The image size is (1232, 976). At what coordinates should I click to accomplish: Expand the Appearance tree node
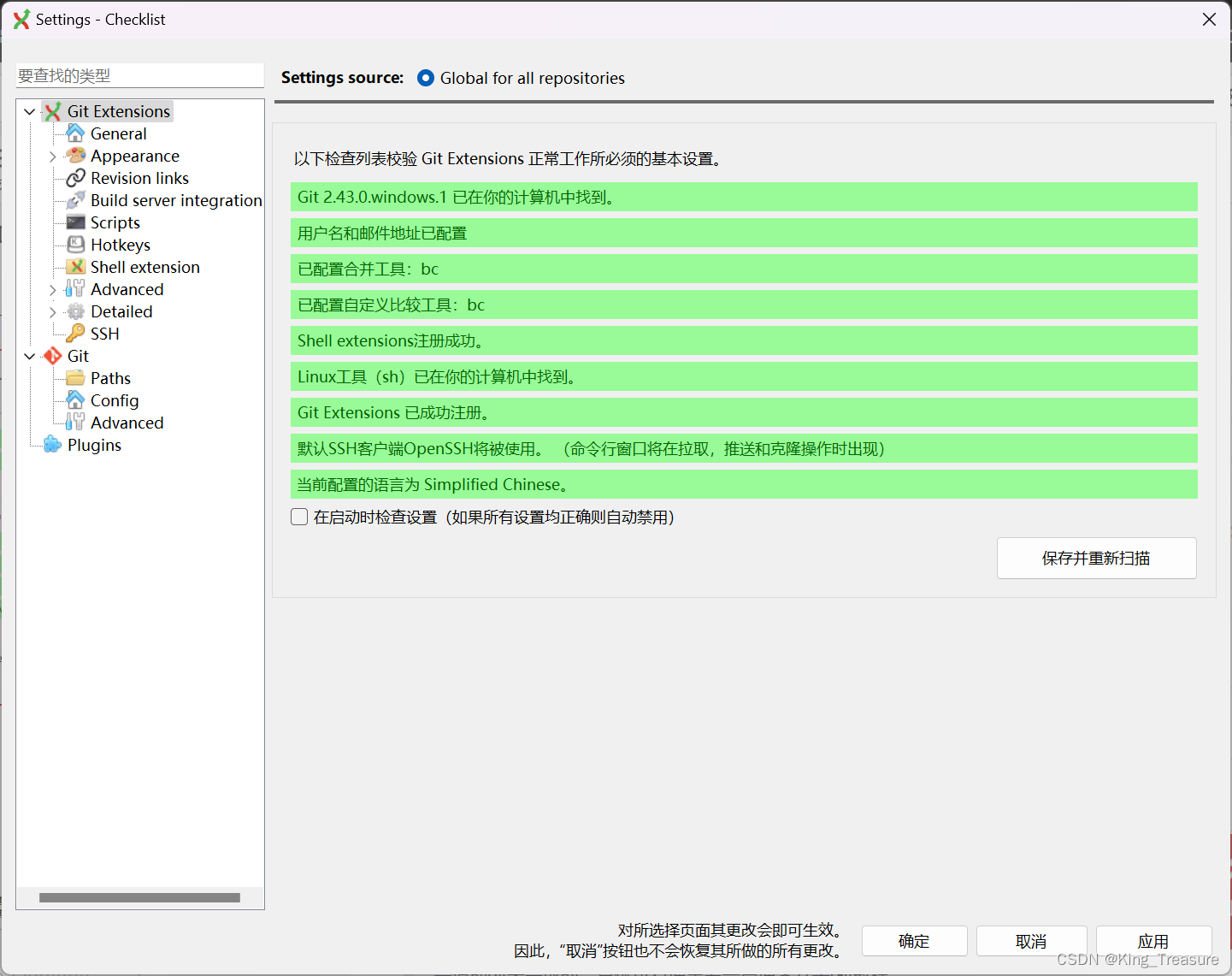pyautogui.click(x=53, y=157)
